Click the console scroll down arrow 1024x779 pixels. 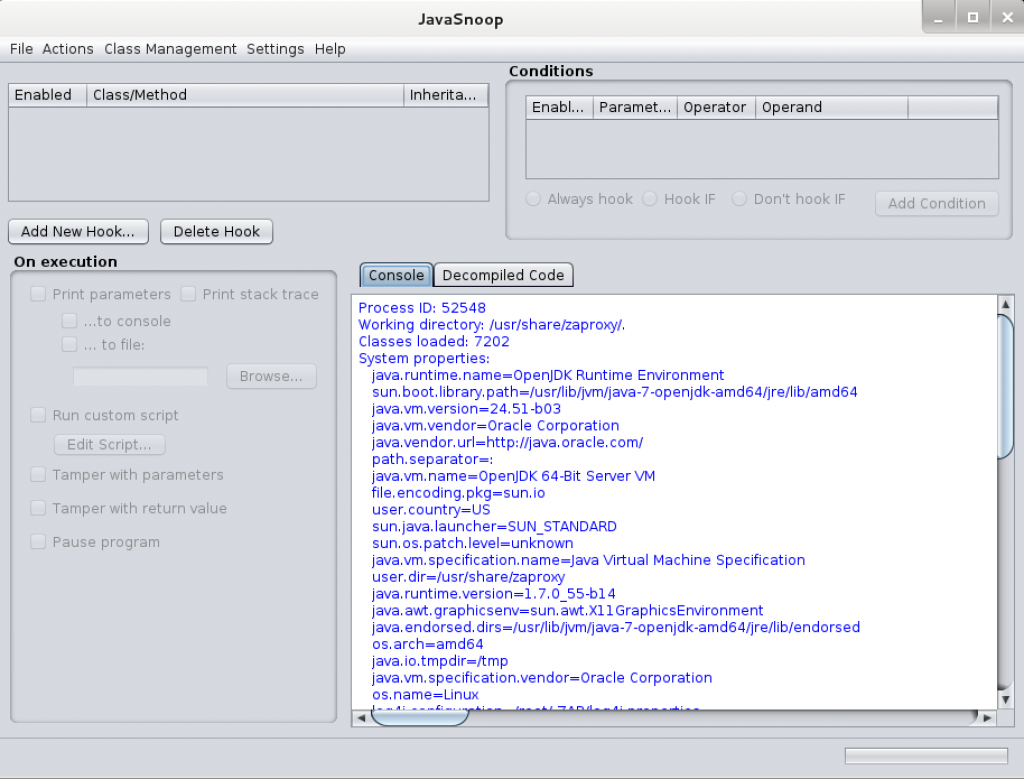coord(1006,700)
